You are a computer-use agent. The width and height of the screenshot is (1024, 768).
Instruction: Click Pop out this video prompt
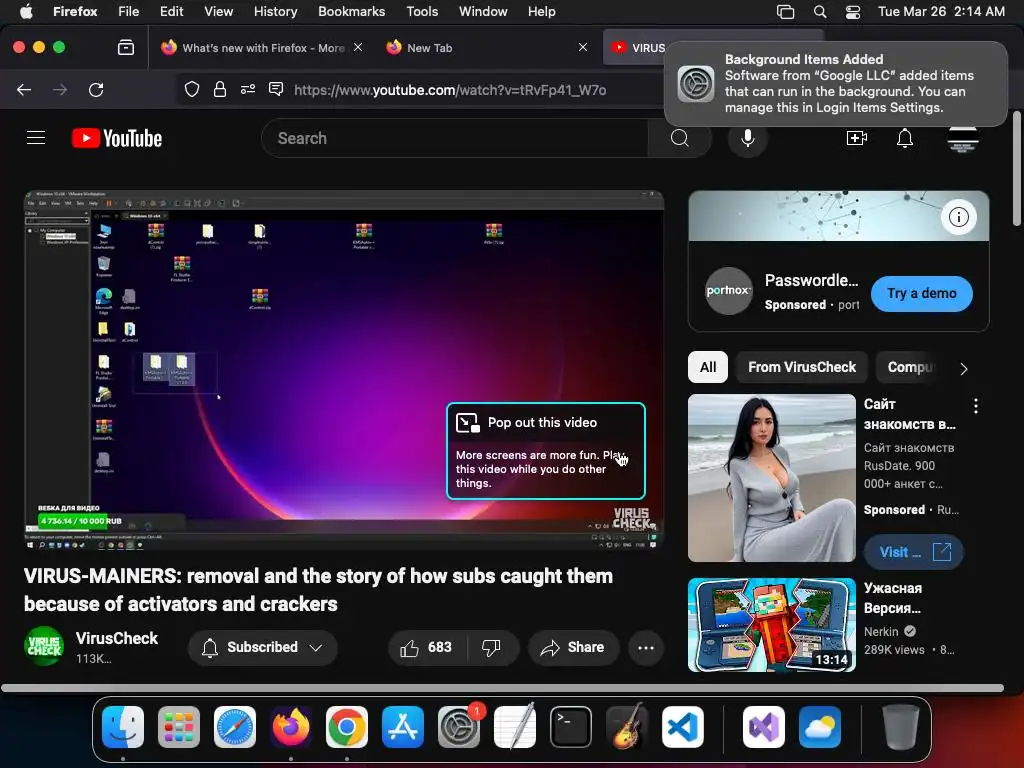(x=545, y=451)
